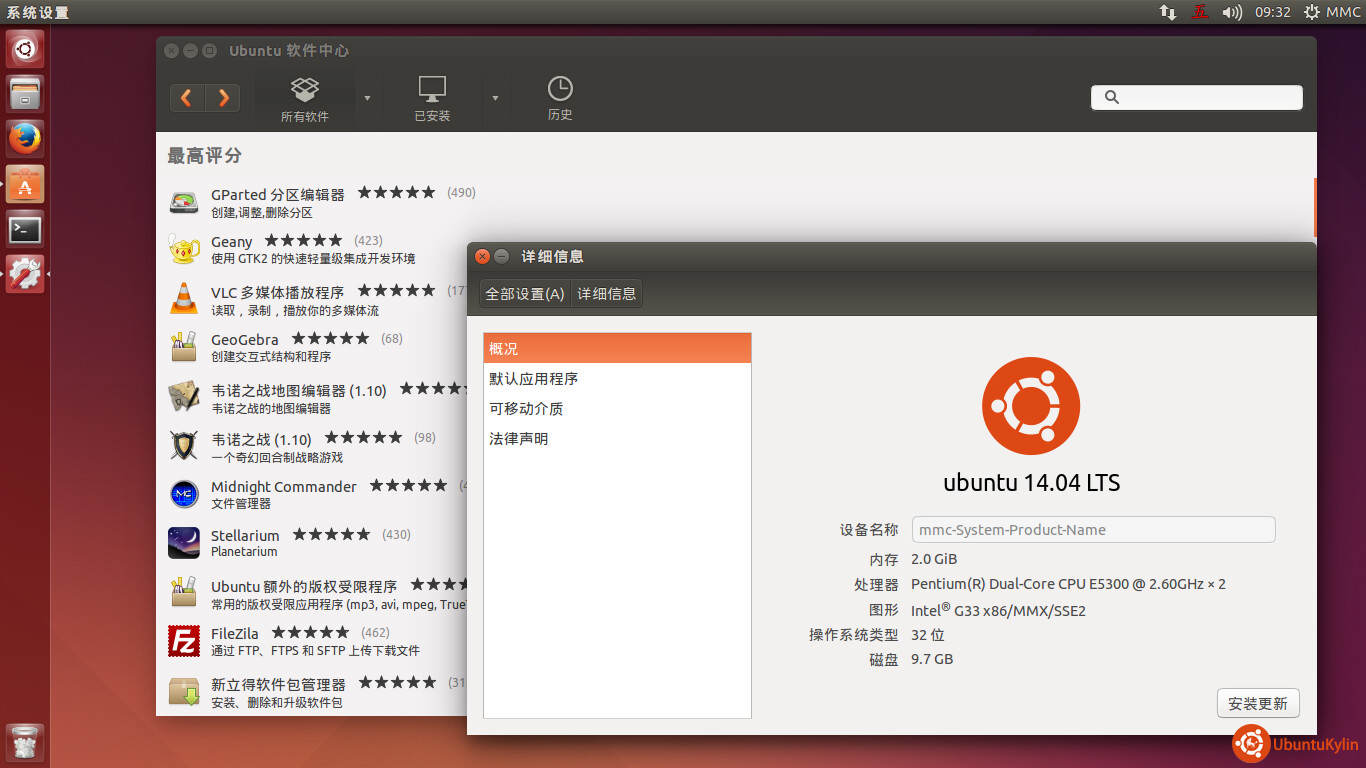Click the forward arrow in Software Center
Screen dimensions: 1366x768
click(223, 98)
